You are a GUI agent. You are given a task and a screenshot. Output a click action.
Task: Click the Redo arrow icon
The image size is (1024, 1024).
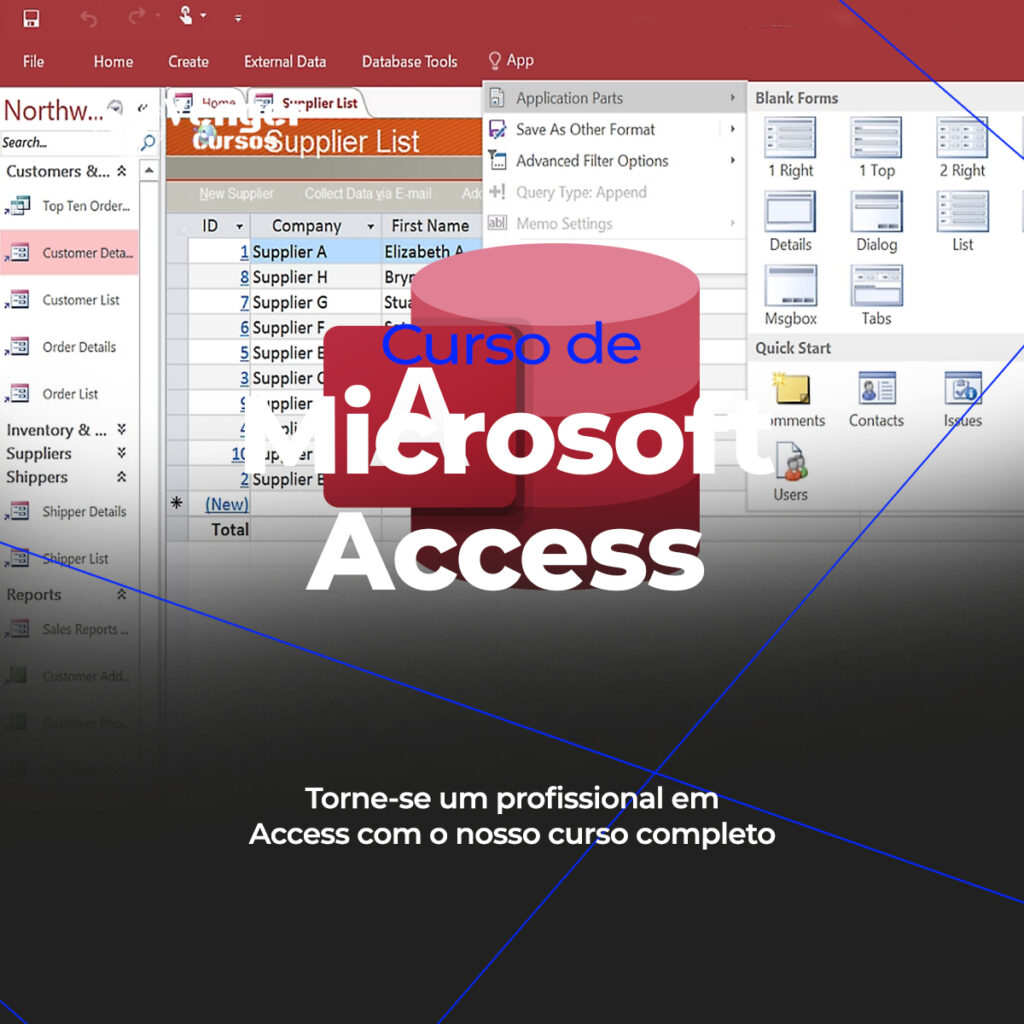pyautogui.click(x=136, y=16)
